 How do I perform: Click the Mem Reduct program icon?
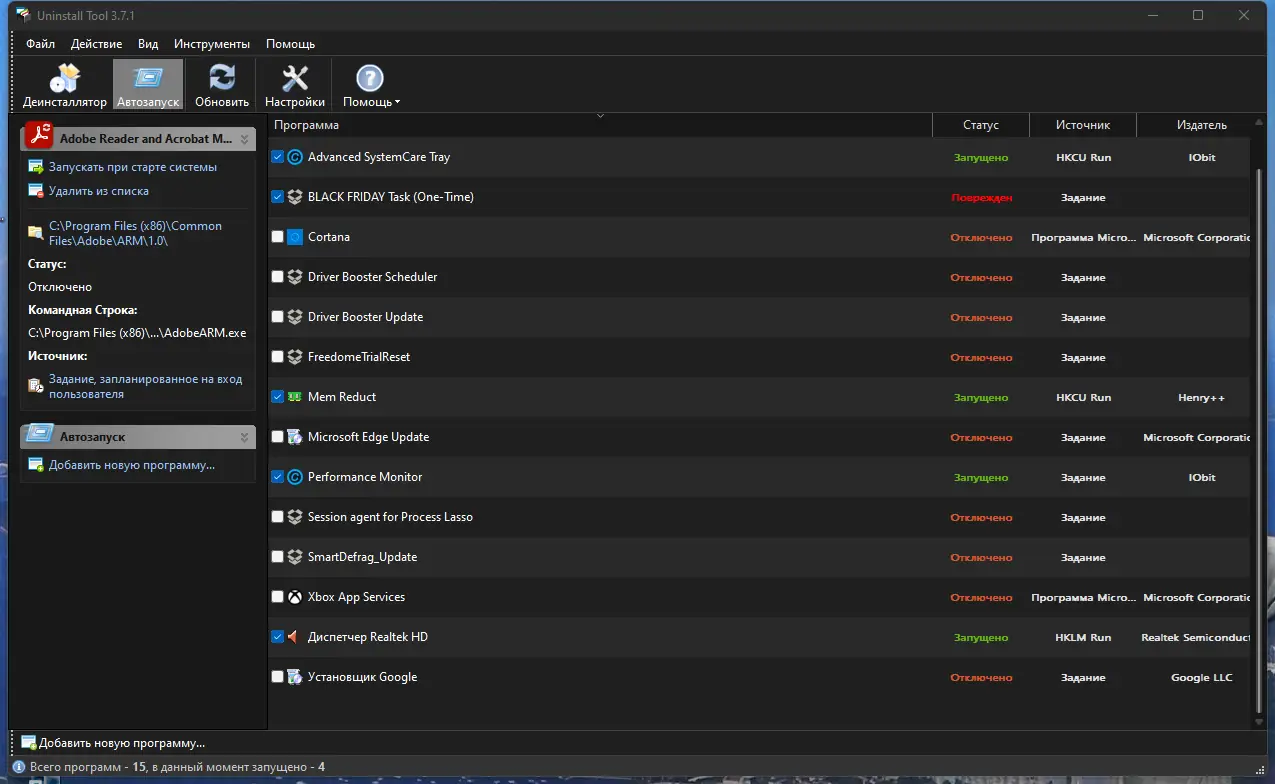(x=295, y=397)
